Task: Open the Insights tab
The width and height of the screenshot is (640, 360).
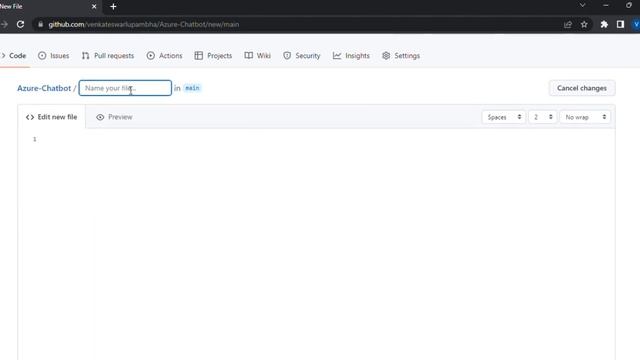Action: point(351,56)
